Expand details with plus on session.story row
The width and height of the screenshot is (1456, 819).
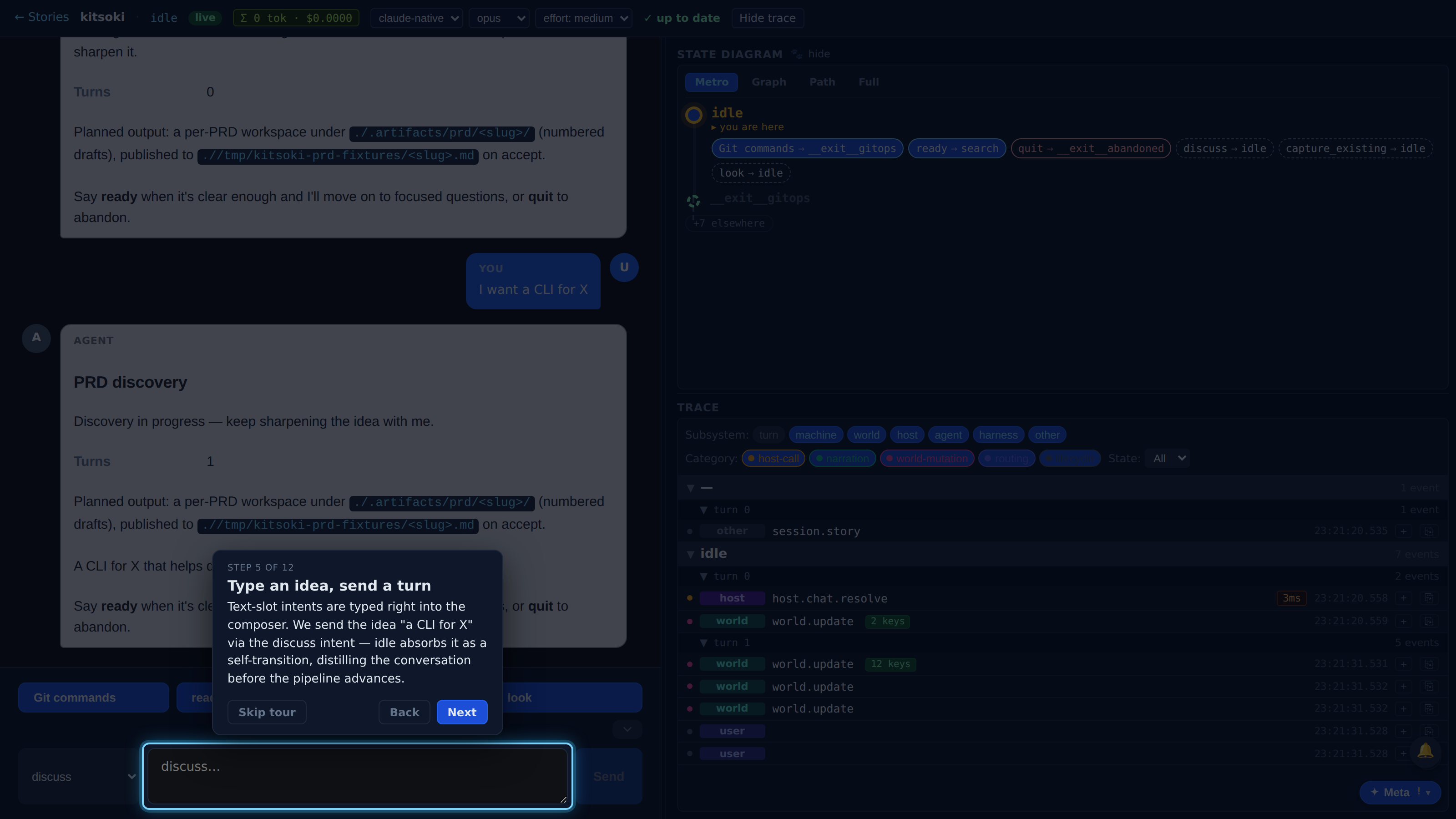pos(1403,531)
